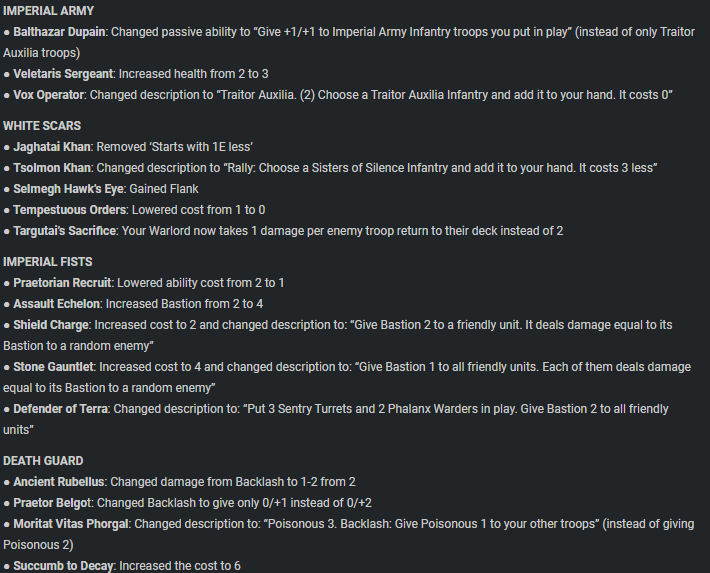Click the Moritat Vitas Phorgal card name
The width and height of the screenshot is (710, 573).
click(71, 524)
